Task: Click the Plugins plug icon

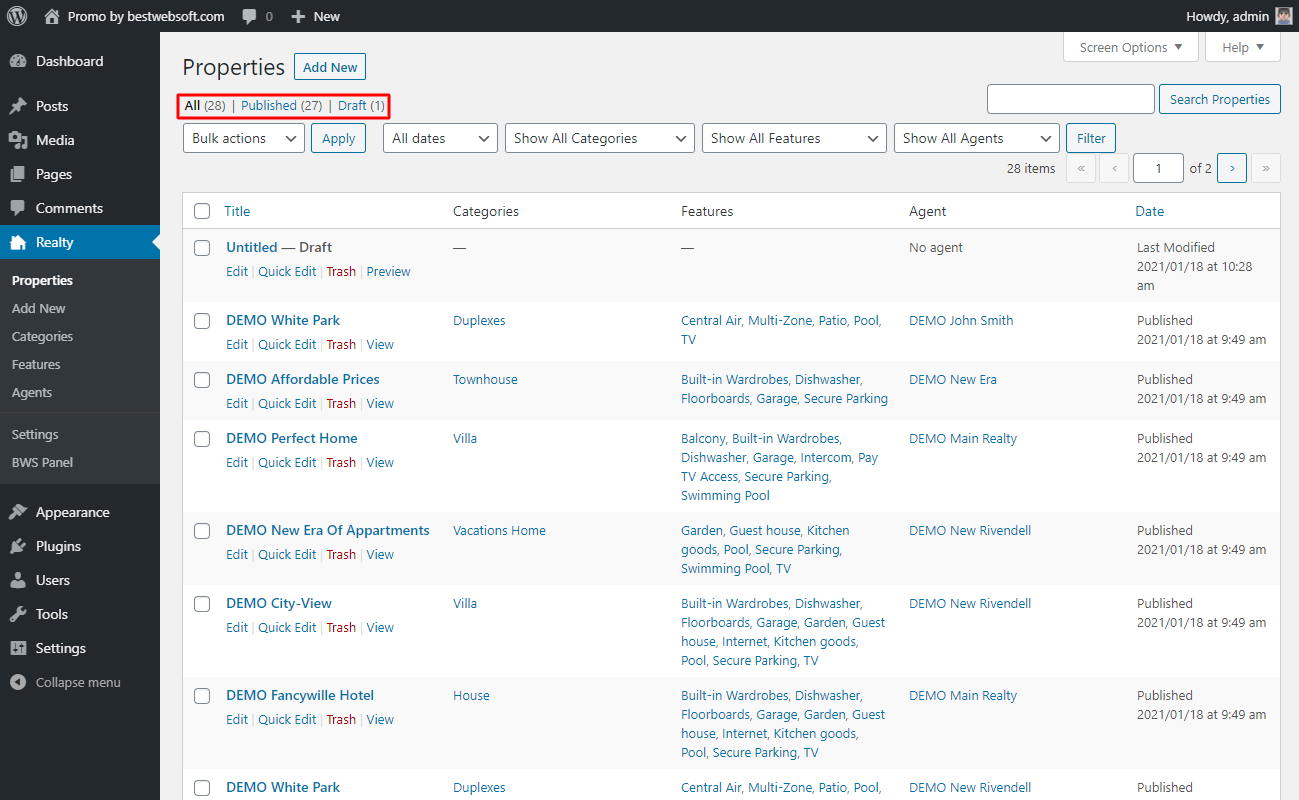Action: [18, 546]
